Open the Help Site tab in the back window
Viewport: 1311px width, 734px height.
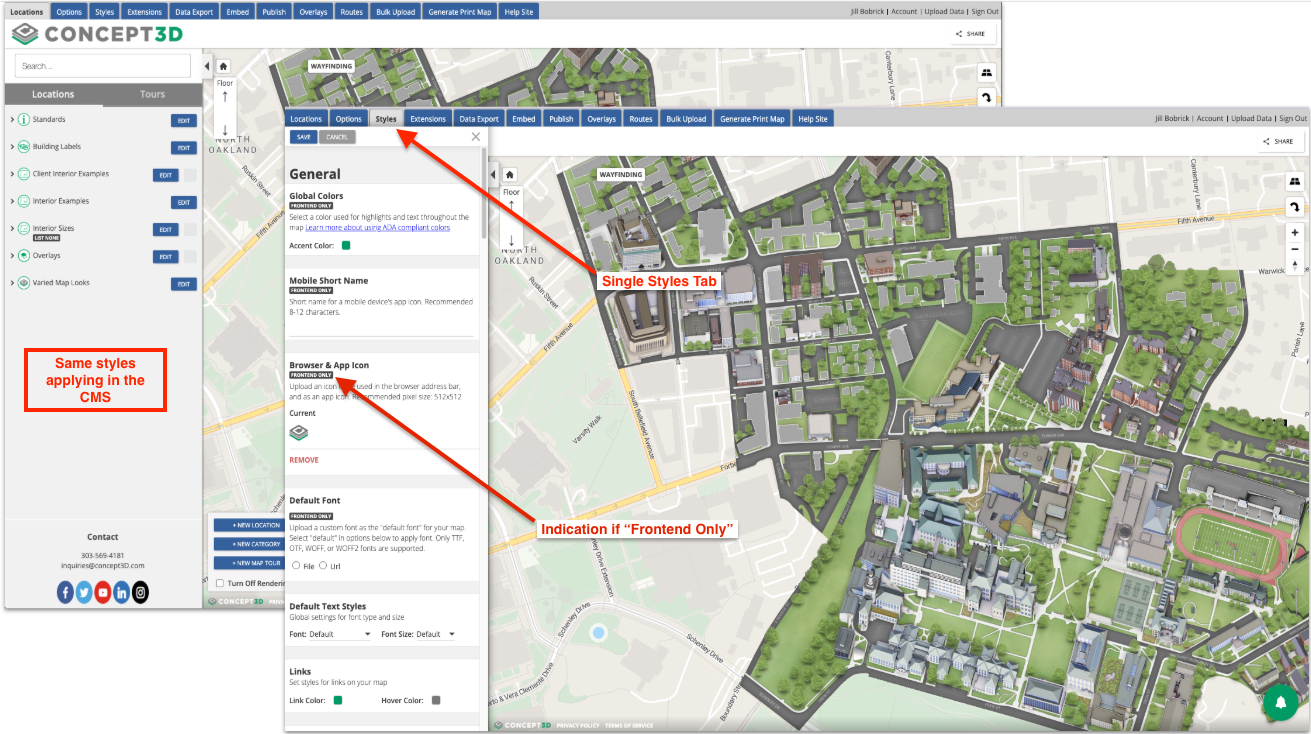point(520,12)
